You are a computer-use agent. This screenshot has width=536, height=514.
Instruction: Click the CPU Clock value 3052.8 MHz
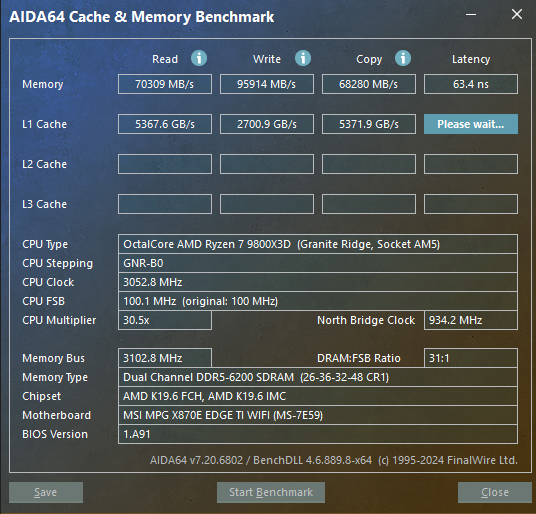click(318, 282)
